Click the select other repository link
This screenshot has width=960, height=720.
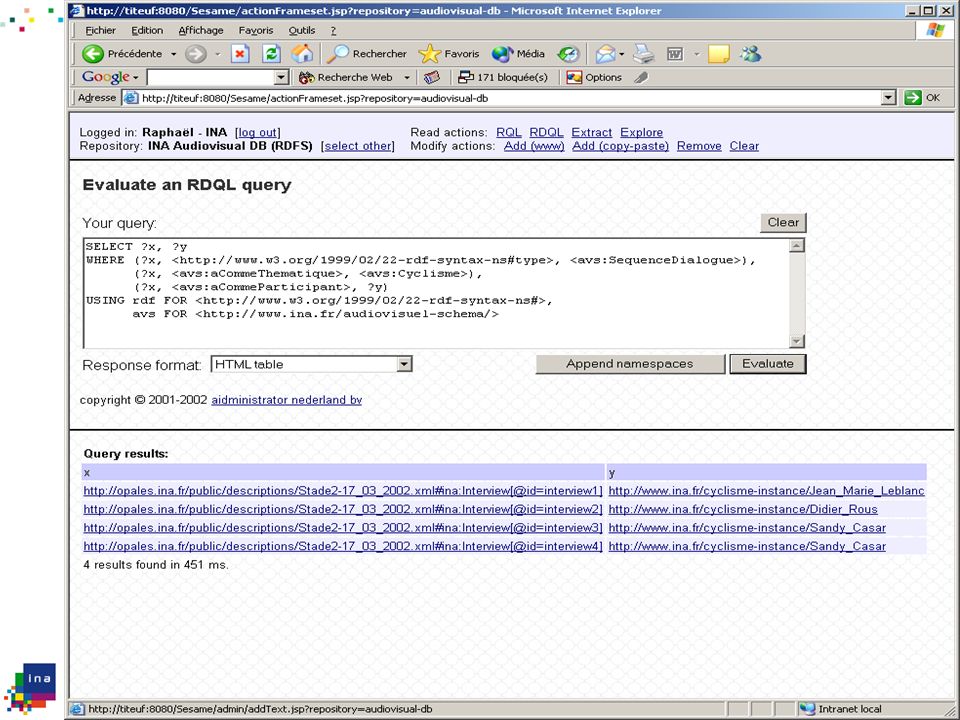coord(359,146)
